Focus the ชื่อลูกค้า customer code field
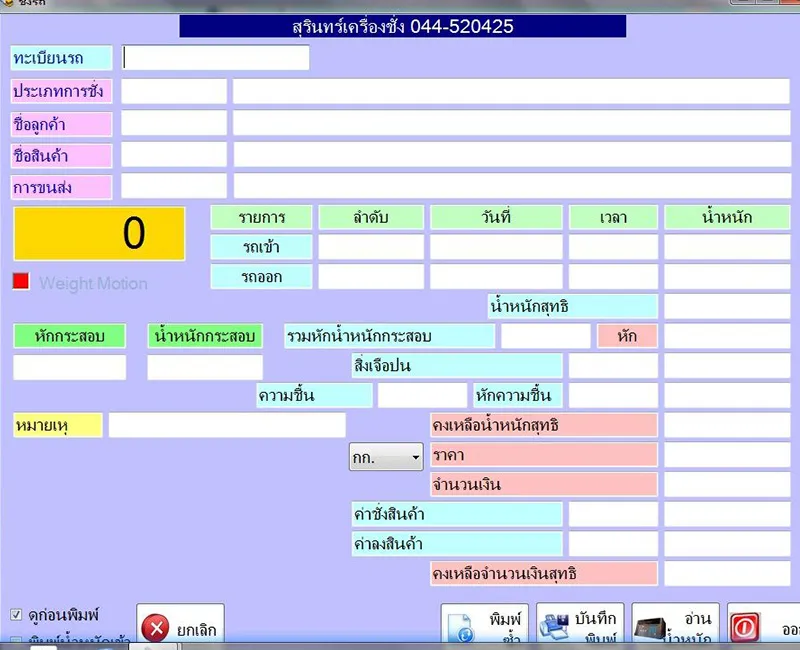The image size is (800, 650). (174, 123)
